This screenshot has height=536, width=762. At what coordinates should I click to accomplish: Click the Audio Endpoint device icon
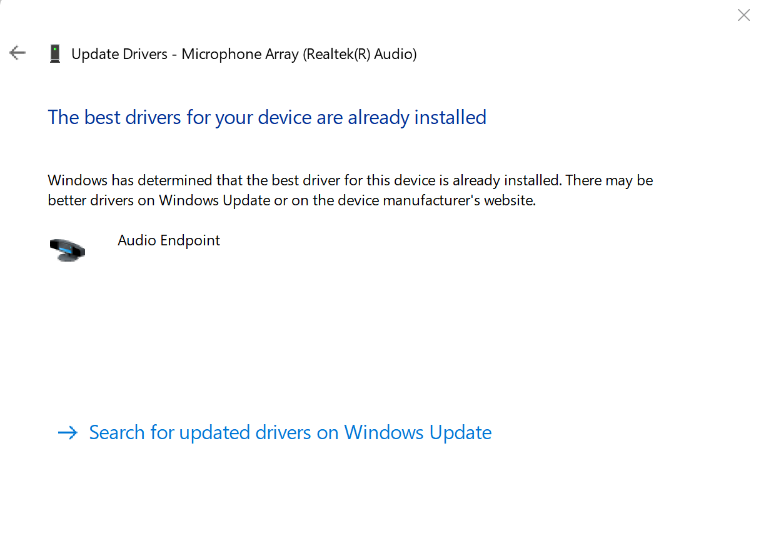67,249
